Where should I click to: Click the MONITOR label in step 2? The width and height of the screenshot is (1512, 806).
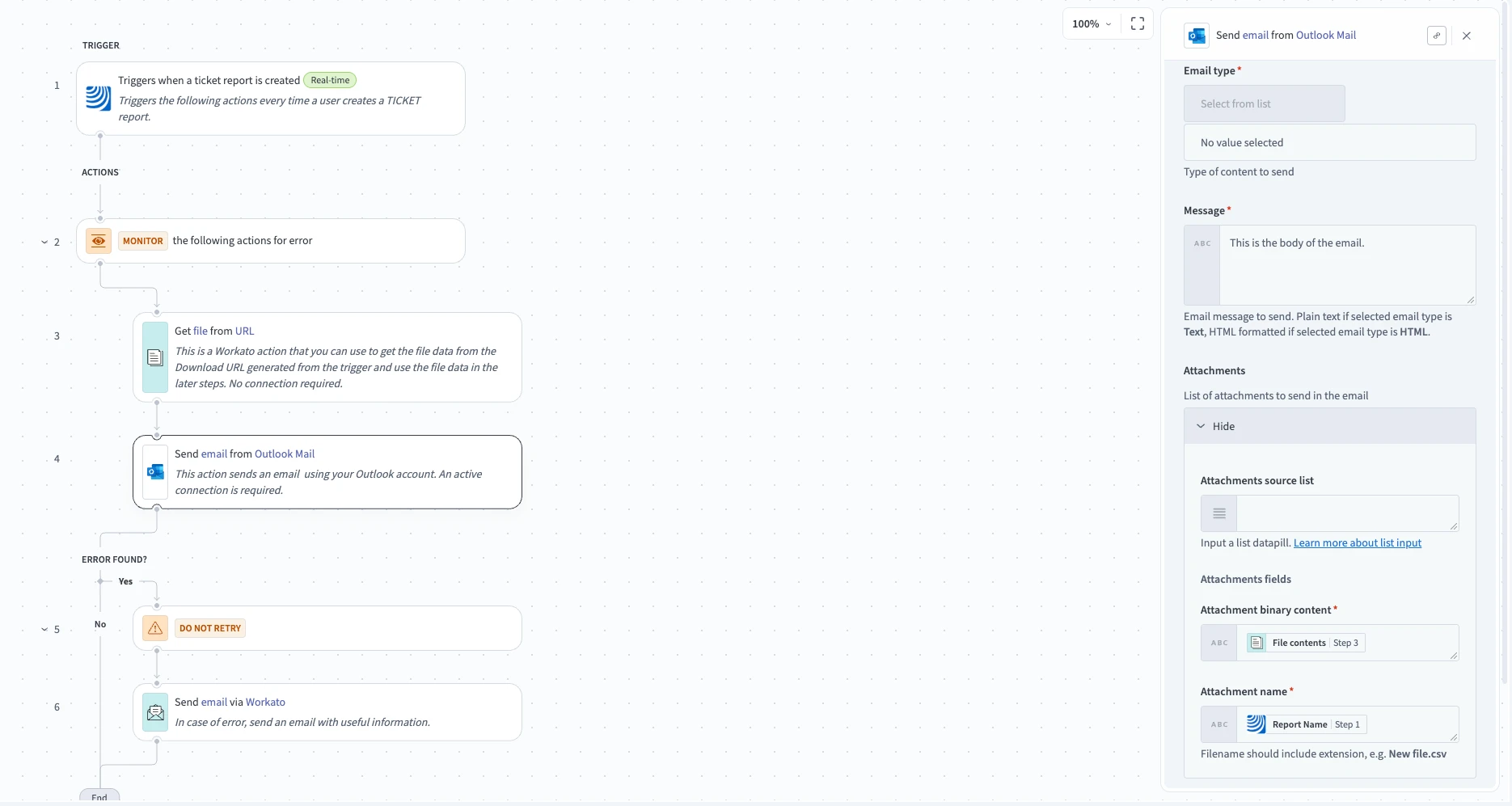coord(143,241)
